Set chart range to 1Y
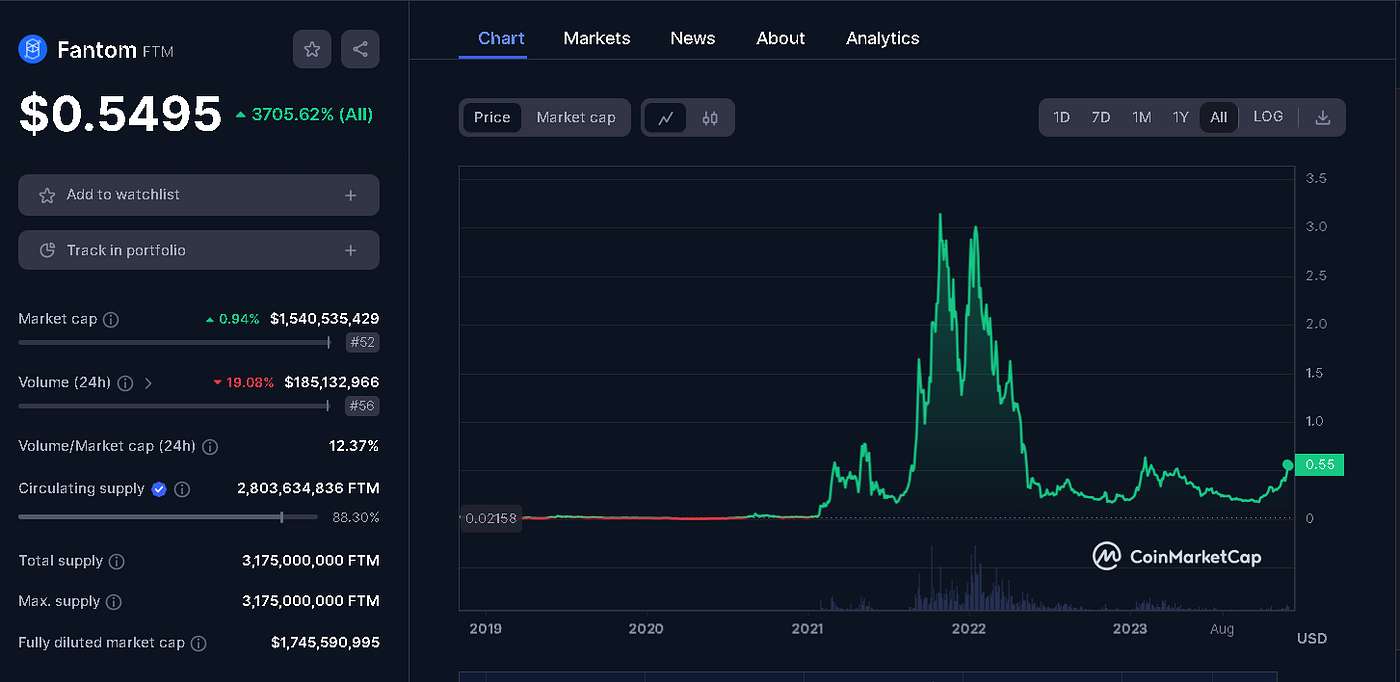The width and height of the screenshot is (1400, 682). click(x=1180, y=117)
